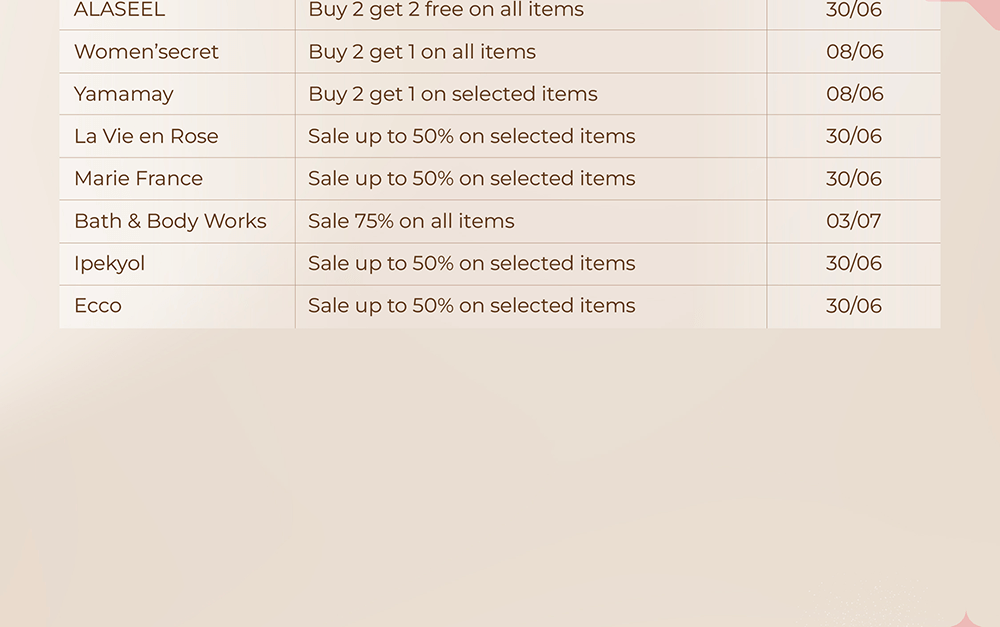Screen dimensions: 1000x627
Task: Select the Women'secret brand cell
Action: tap(177, 52)
